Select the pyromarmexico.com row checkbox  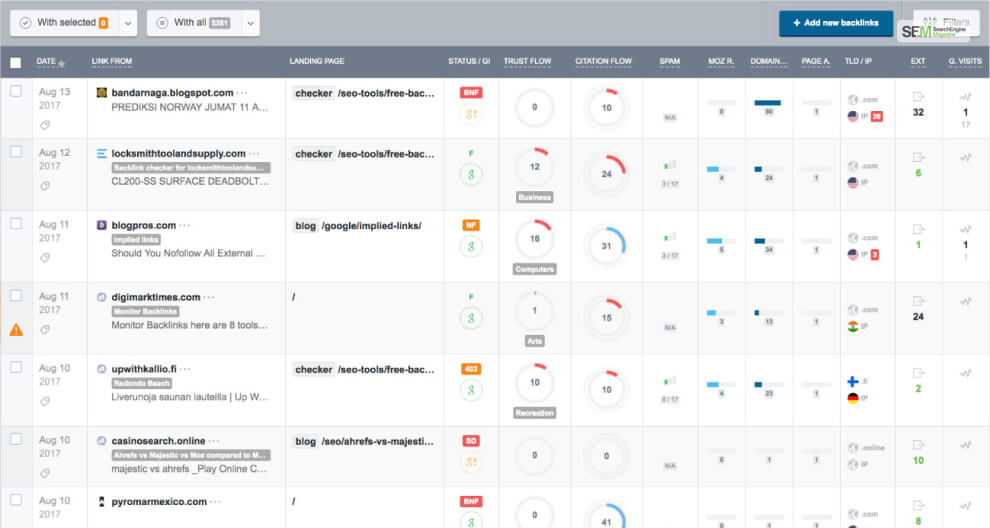(x=16, y=500)
